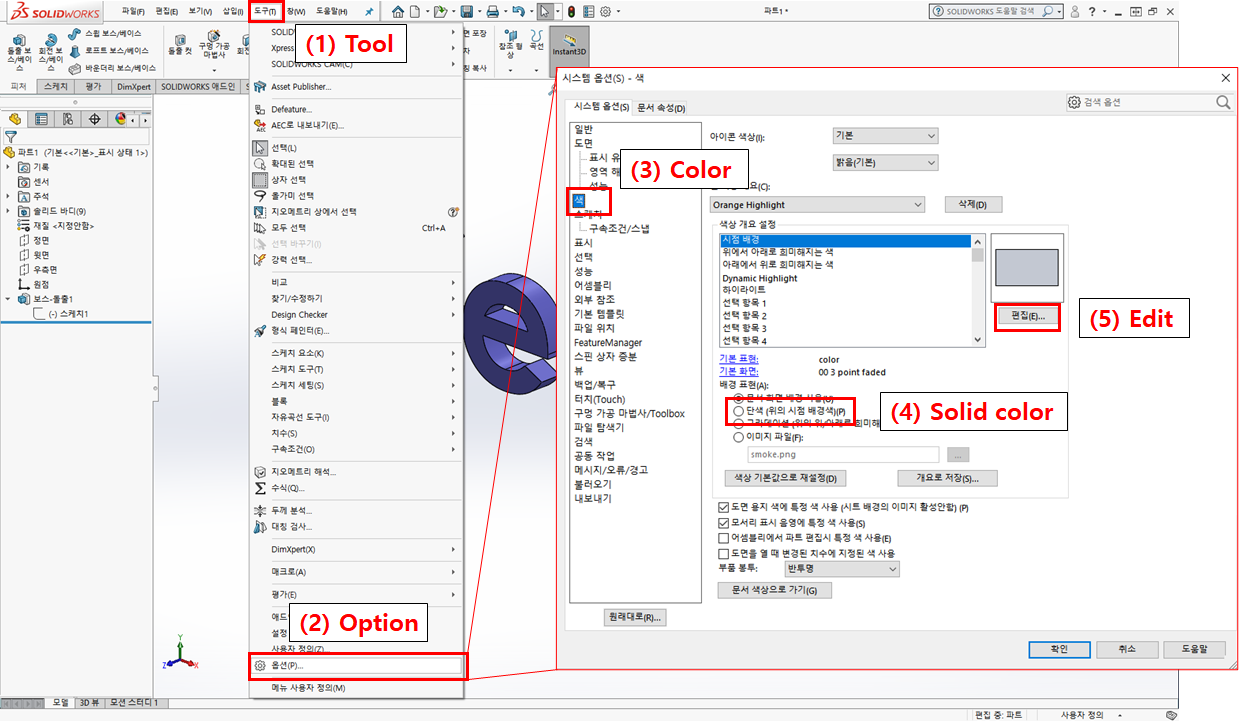This screenshot has width=1239, height=721.
Task: Open the 부품 봉투 반투명 dropdown
Action: (841, 569)
